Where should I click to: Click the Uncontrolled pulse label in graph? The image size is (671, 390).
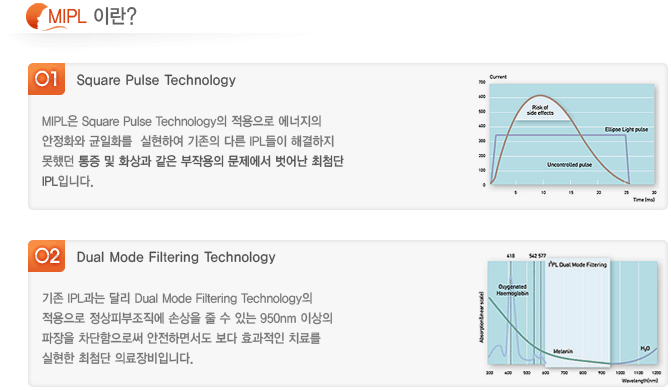(569, 164)
